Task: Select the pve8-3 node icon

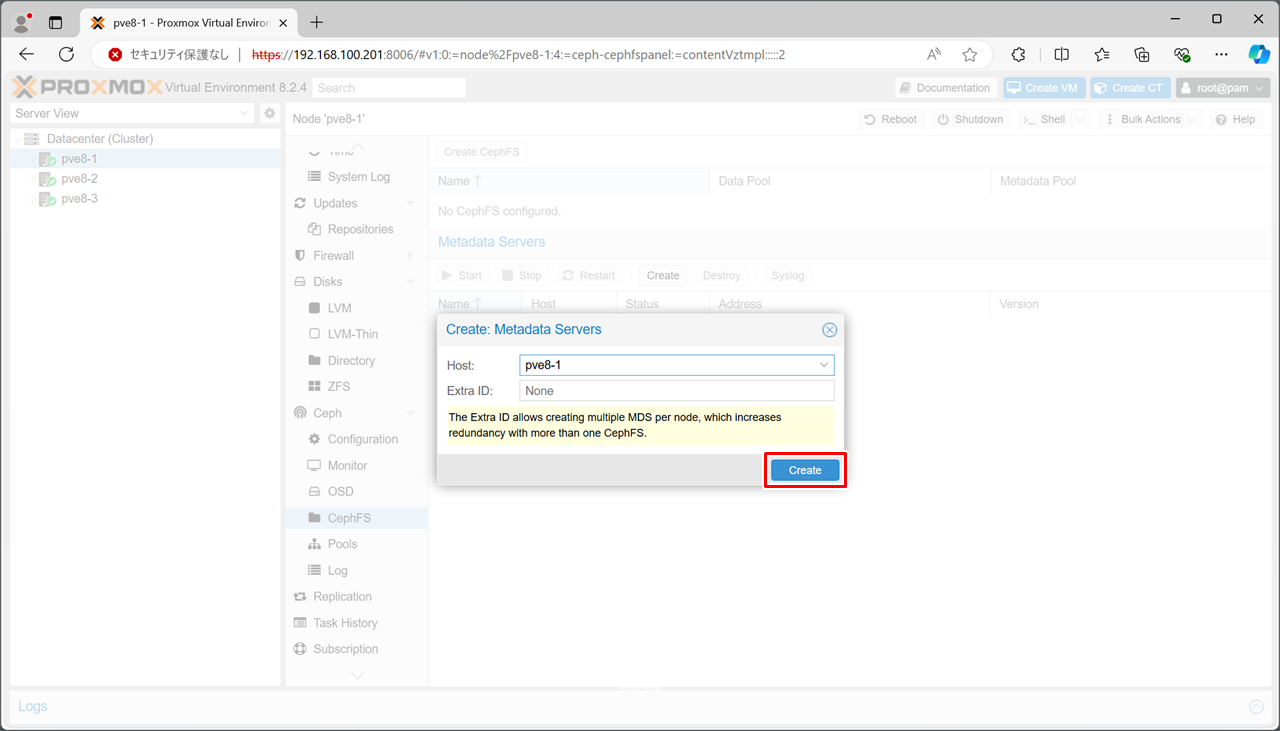Action: [47, 199]
